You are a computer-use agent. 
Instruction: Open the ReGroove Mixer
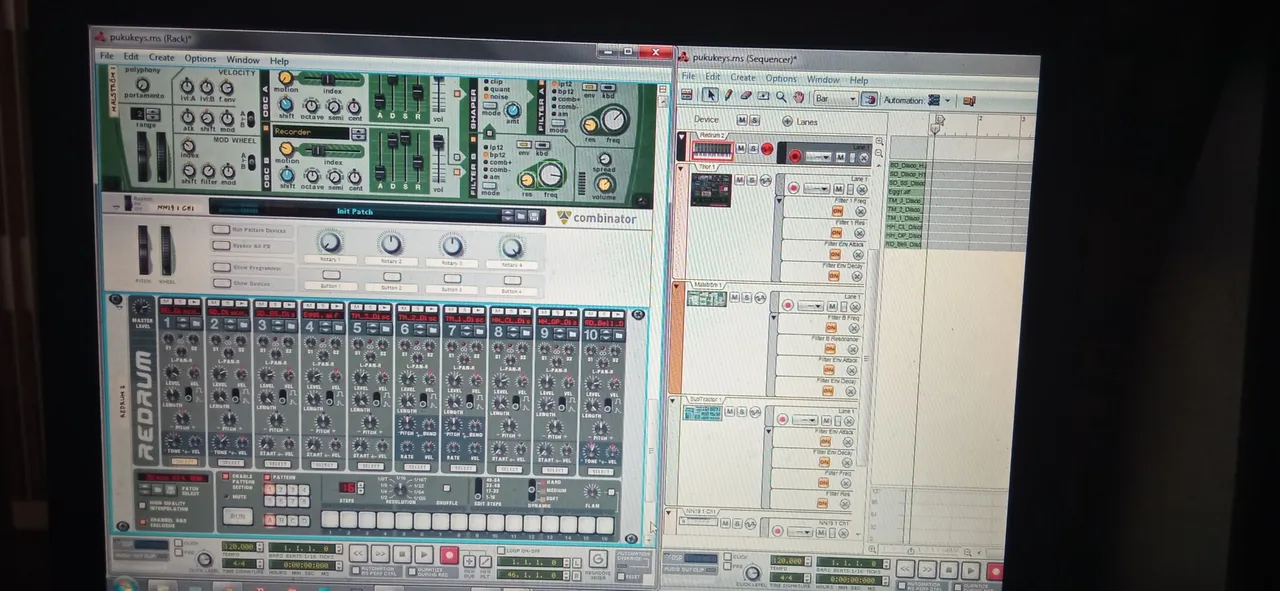tap(598, 559)
